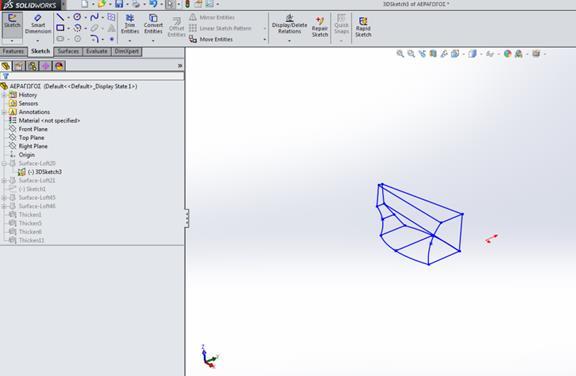The height and width of the screenshot is (376, 576).
Task: Click Repair Sketch tool
Action: 320,26
